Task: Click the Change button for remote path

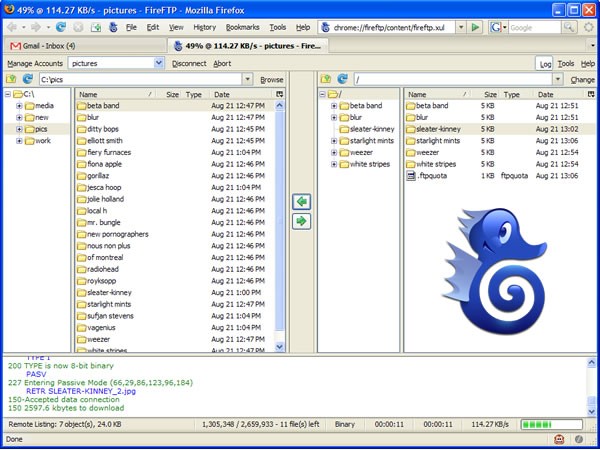Action: point(583,80)
